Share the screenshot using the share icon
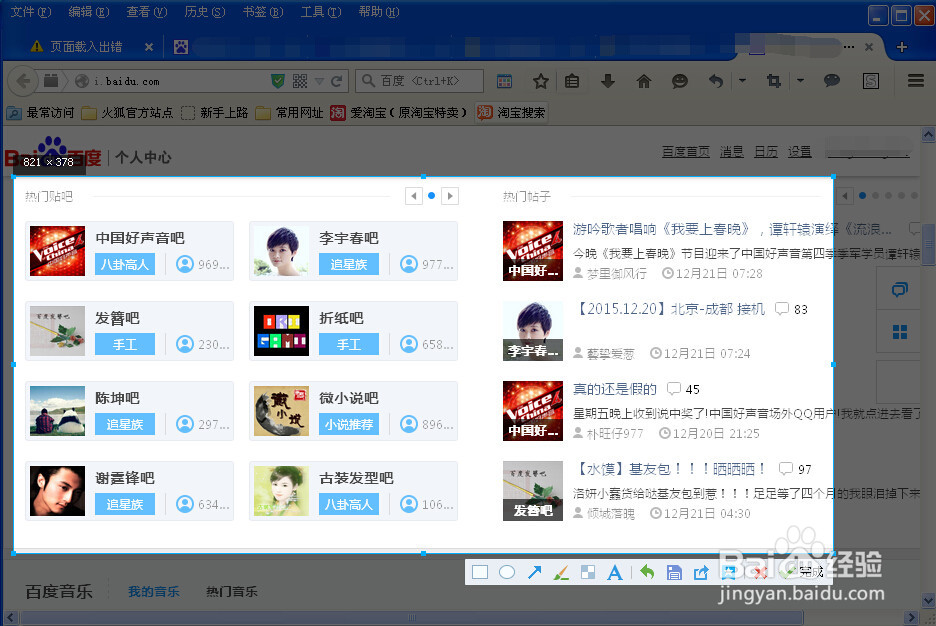 (x=701, y=573)
